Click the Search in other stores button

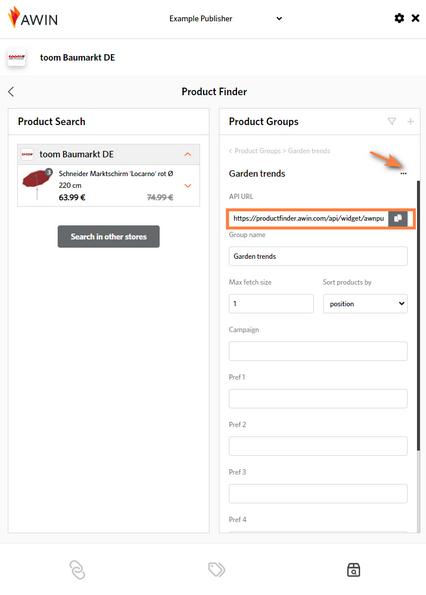(108, 236)
